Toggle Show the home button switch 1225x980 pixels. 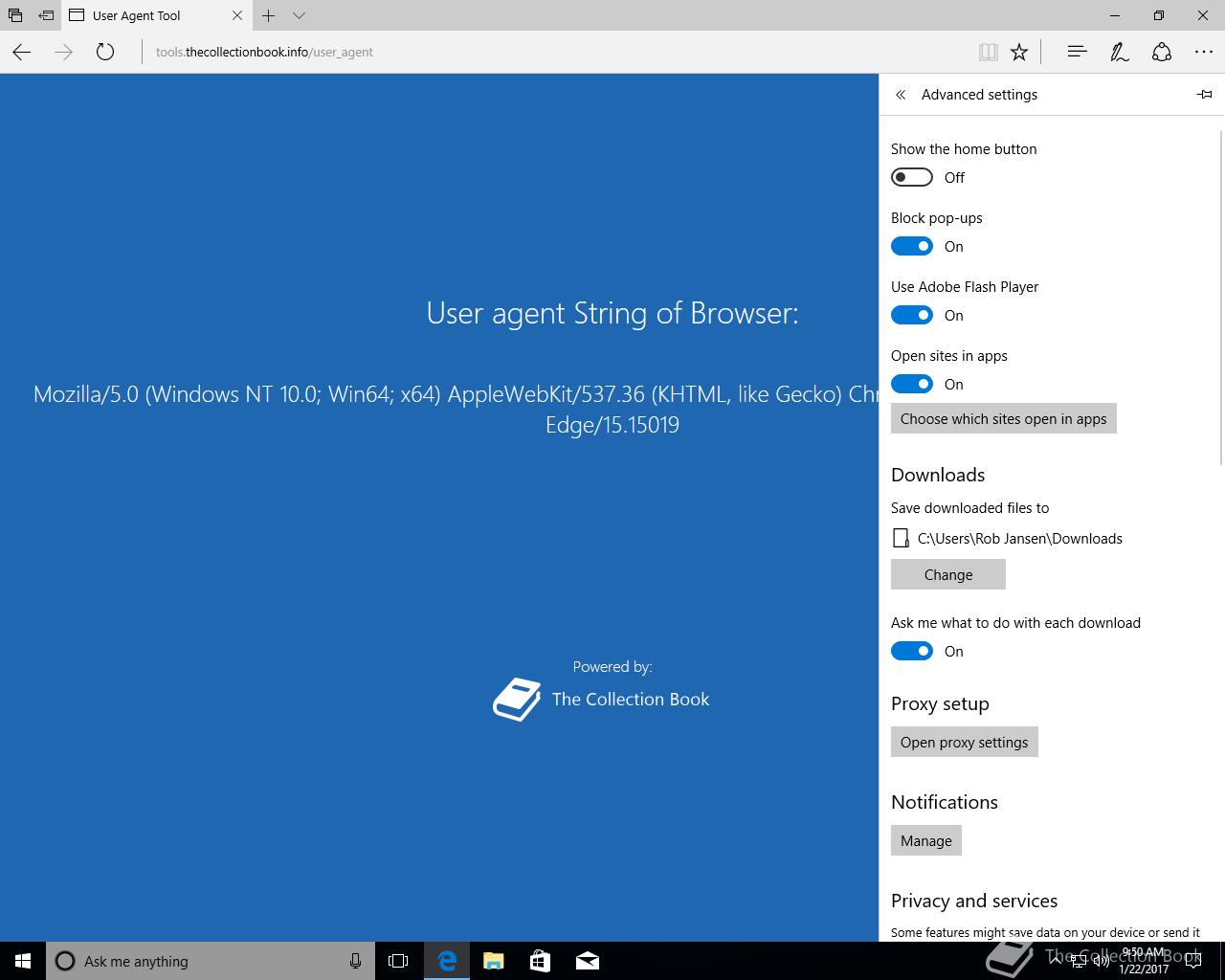point(912,177)
